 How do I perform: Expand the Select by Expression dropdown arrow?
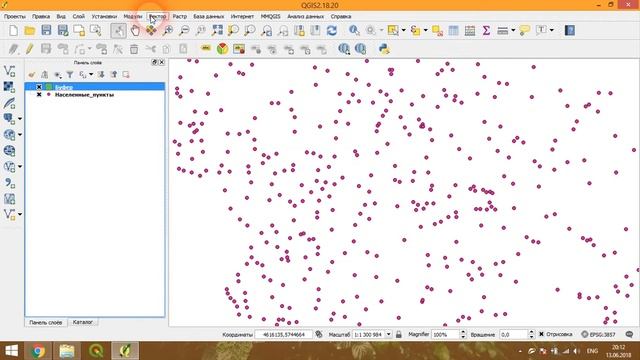tap(426, 31)
